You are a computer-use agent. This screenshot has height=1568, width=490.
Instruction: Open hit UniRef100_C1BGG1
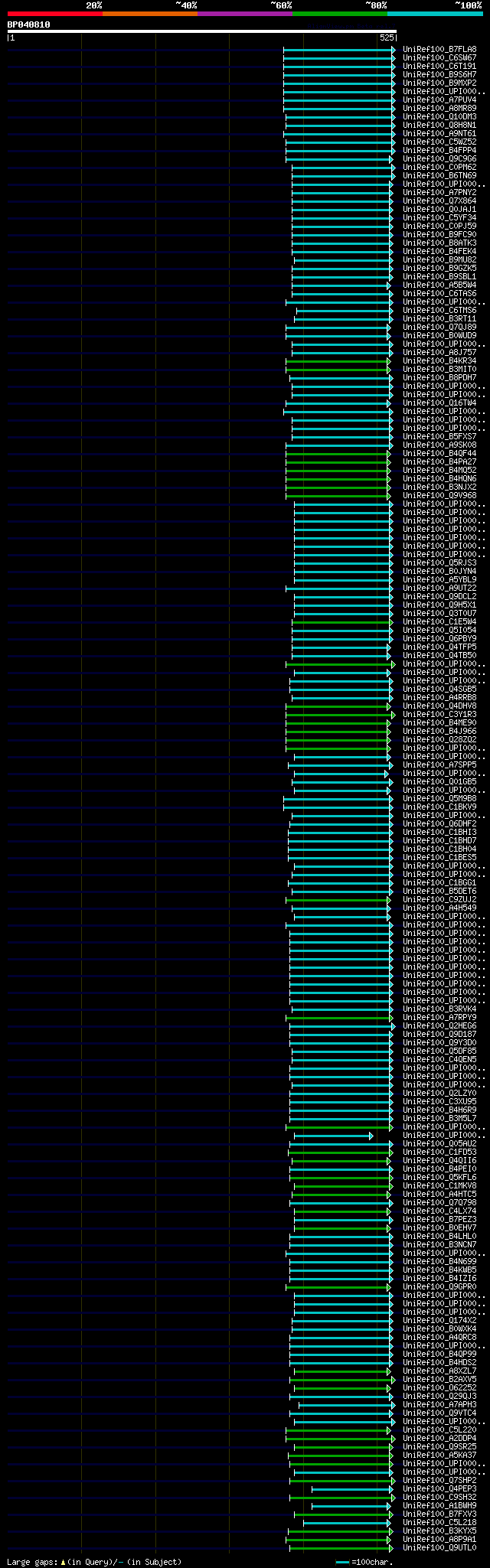(x=439, y=882)
